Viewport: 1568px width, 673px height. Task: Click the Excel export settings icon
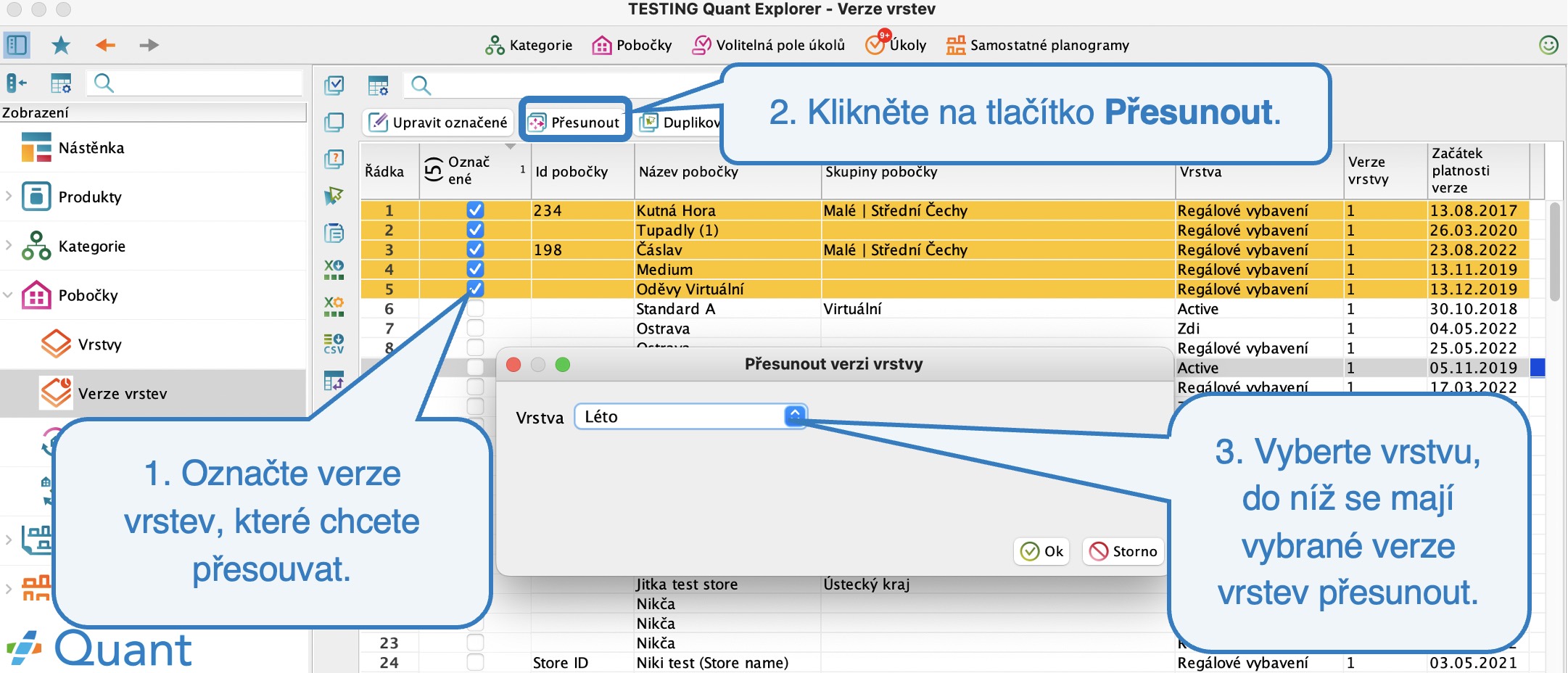(x=334, y=306)
